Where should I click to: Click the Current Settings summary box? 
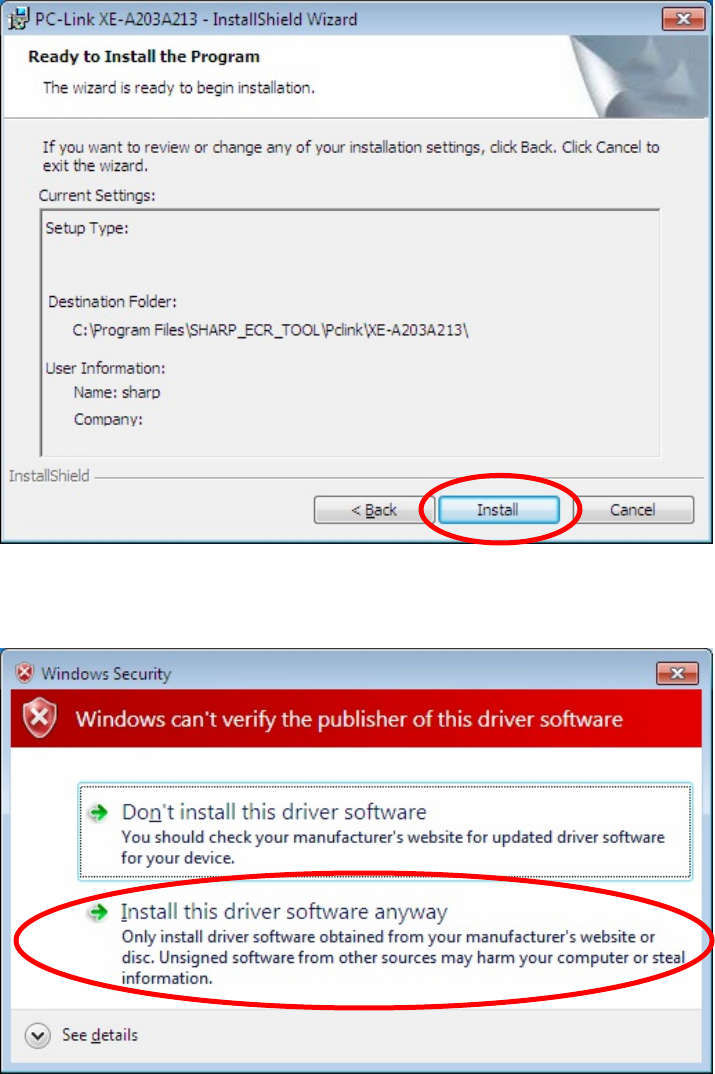pos(350,333)
